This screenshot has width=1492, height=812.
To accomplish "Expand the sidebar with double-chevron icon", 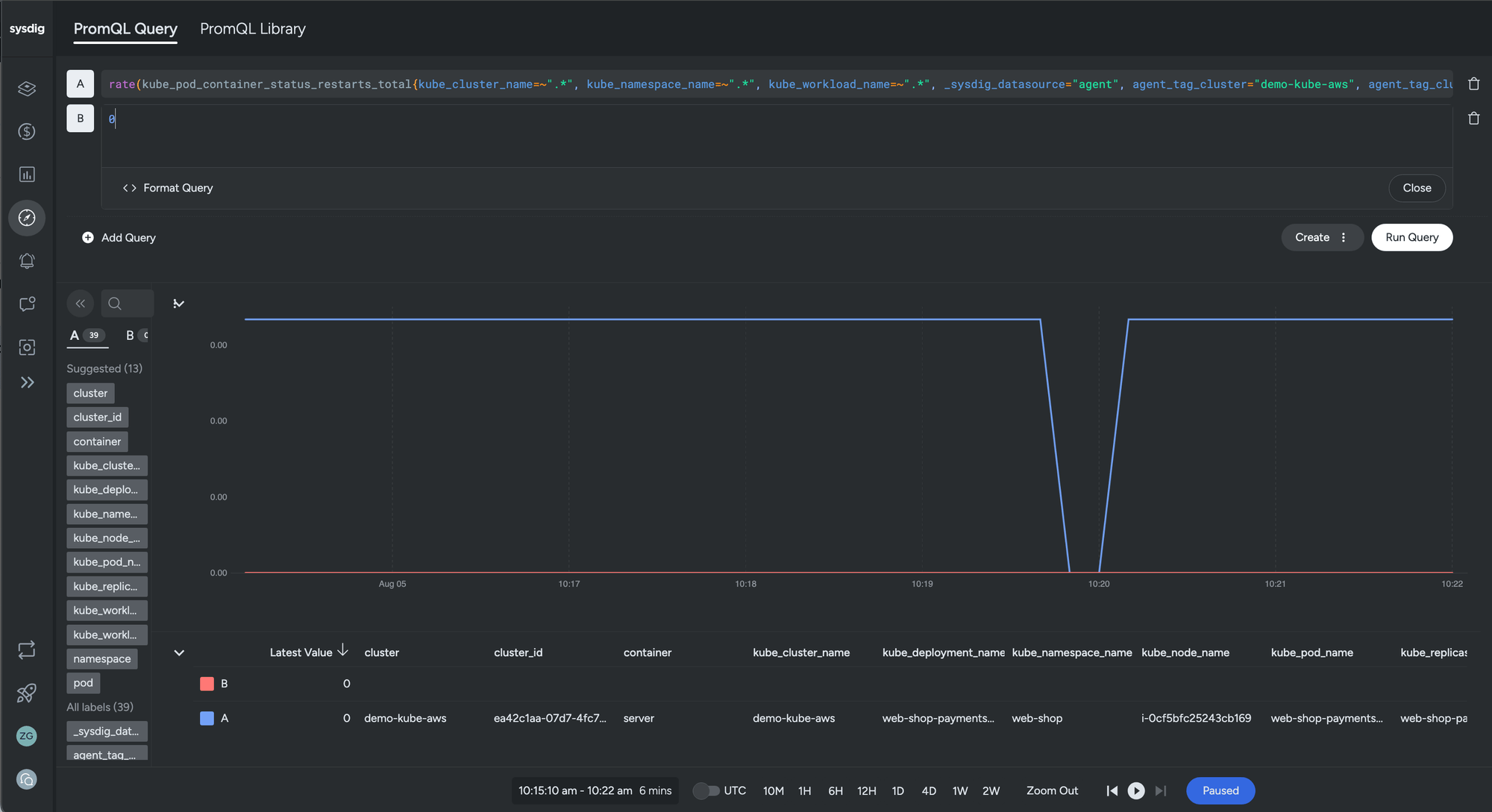I will 27,383.
